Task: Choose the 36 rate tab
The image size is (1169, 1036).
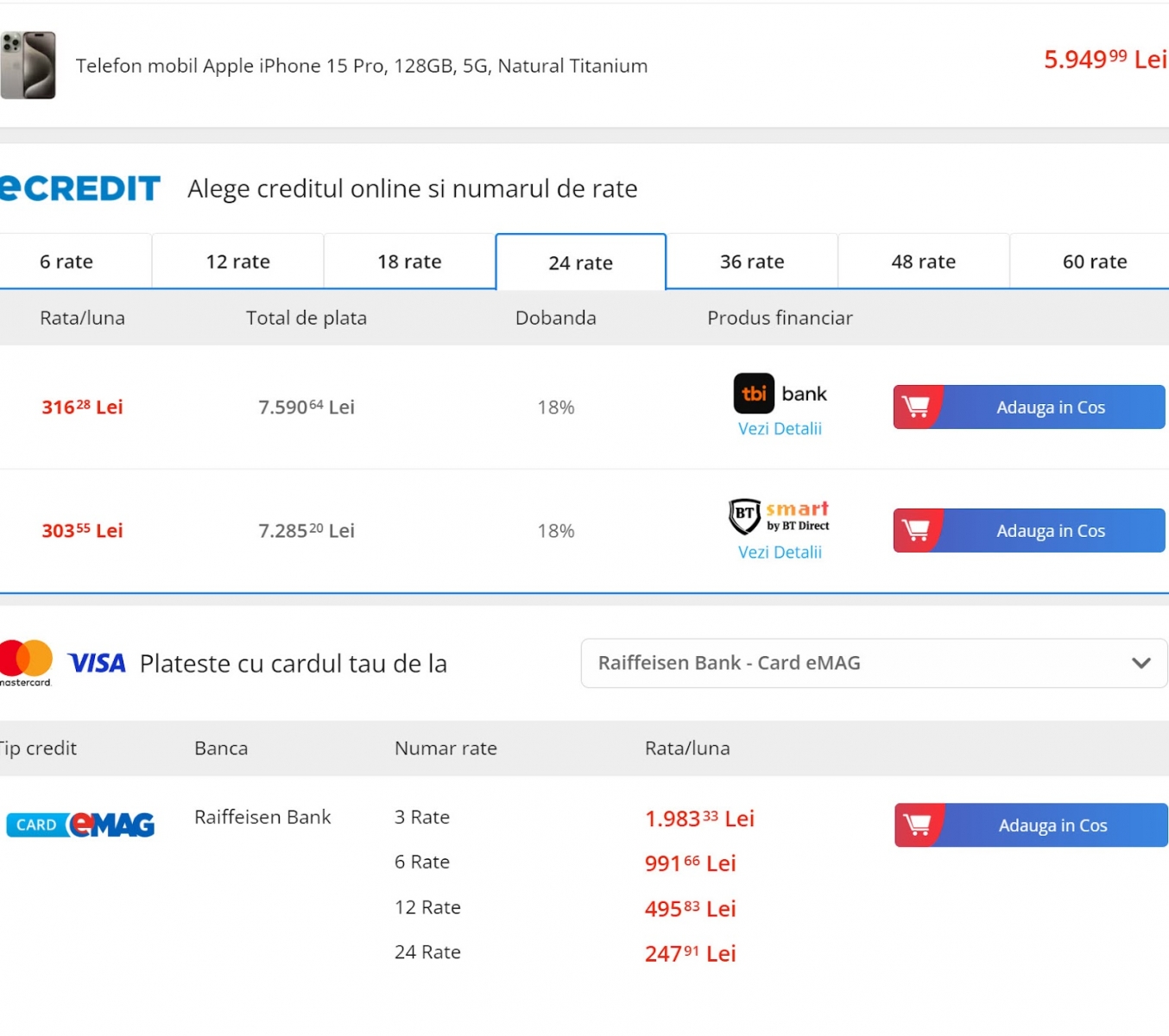Action: (752, 262)
